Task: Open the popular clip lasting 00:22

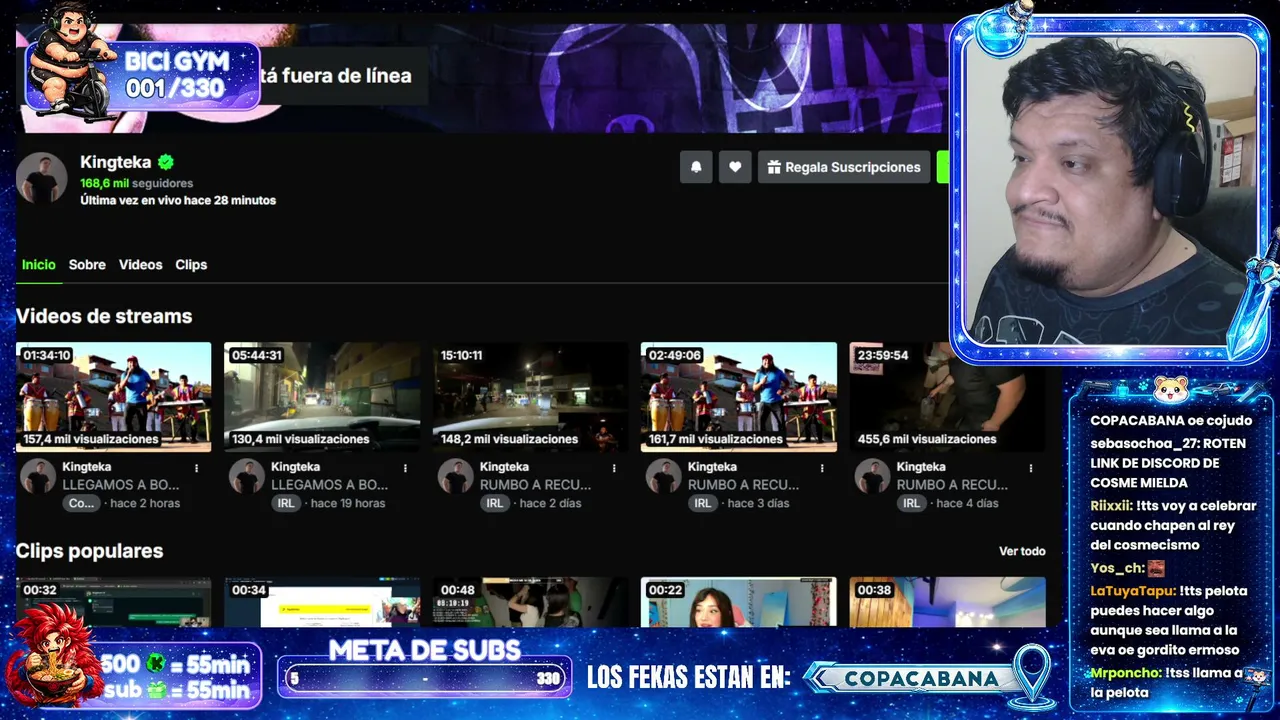Action: pos(739,602)
